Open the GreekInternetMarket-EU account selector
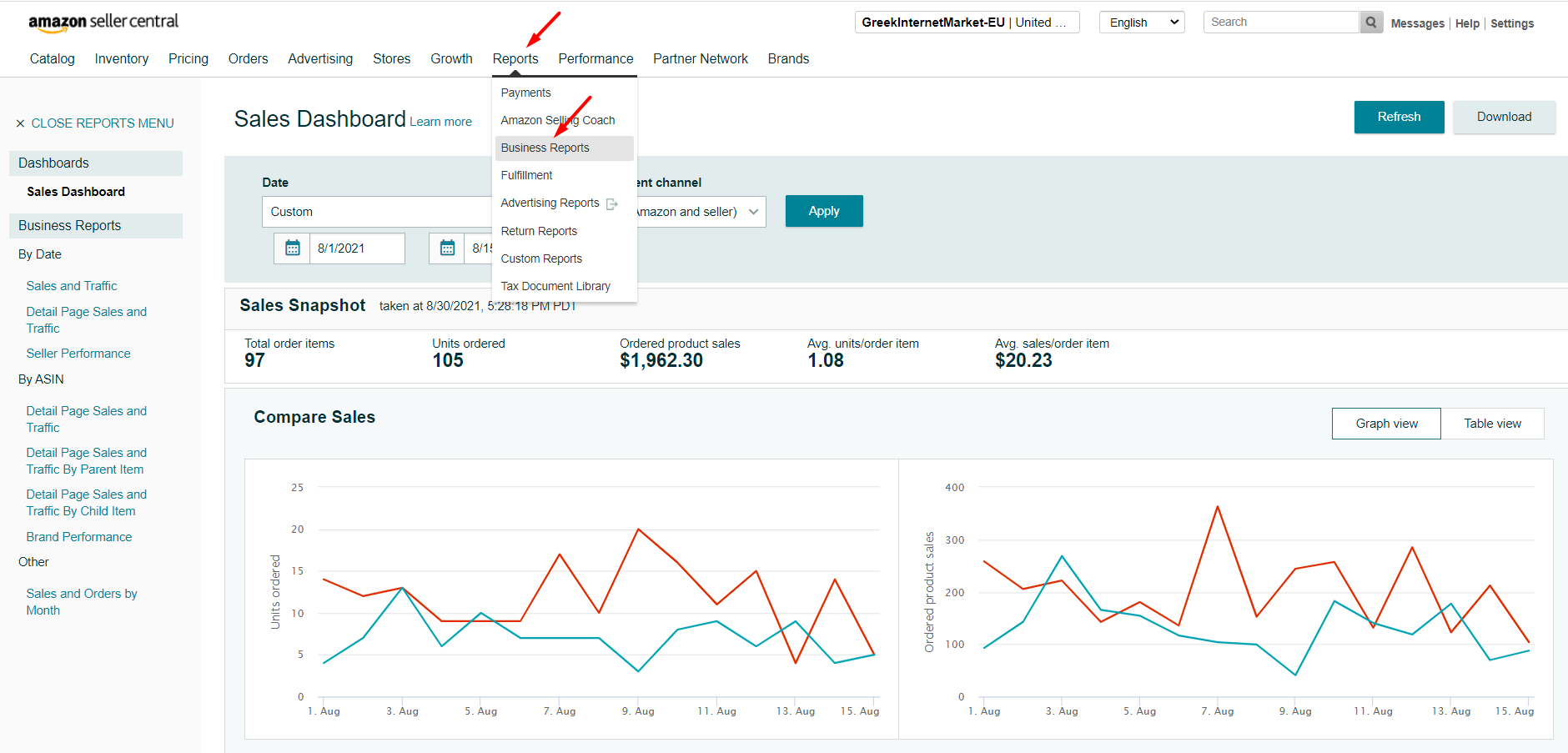The height and width of the screenshot is (753, 1568). 967,23
